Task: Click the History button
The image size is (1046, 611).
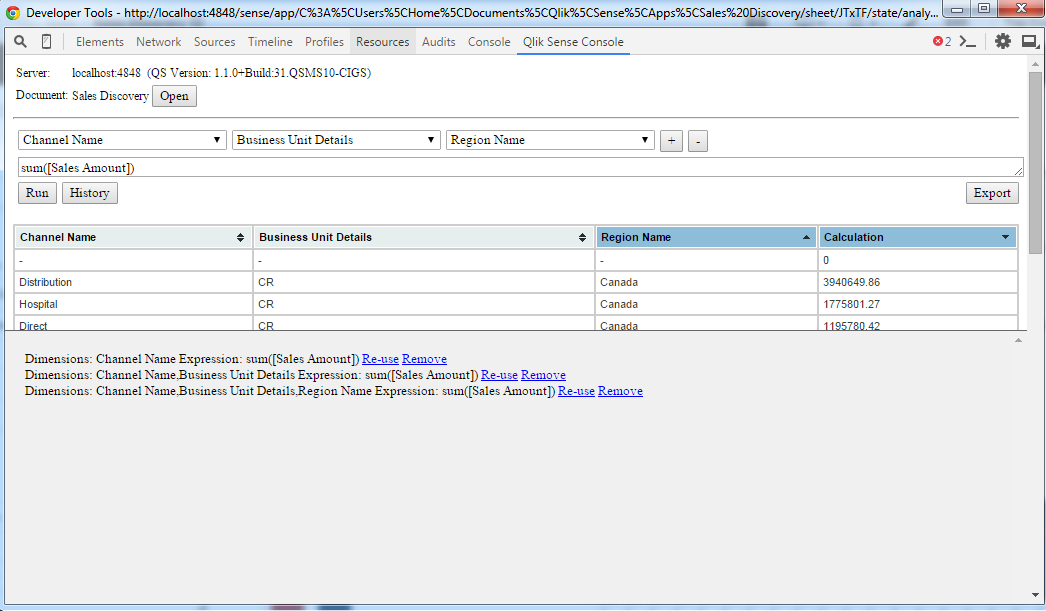Action: (x=89, y=193)
